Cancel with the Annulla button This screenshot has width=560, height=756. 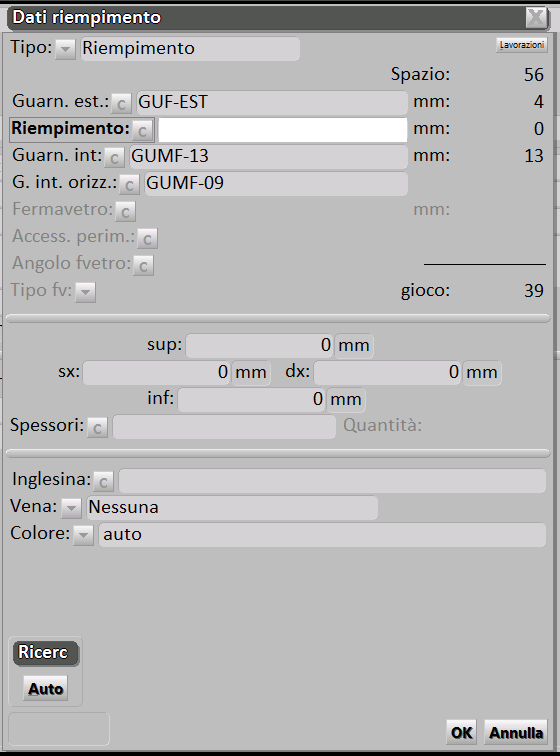[x=516, y=732]
